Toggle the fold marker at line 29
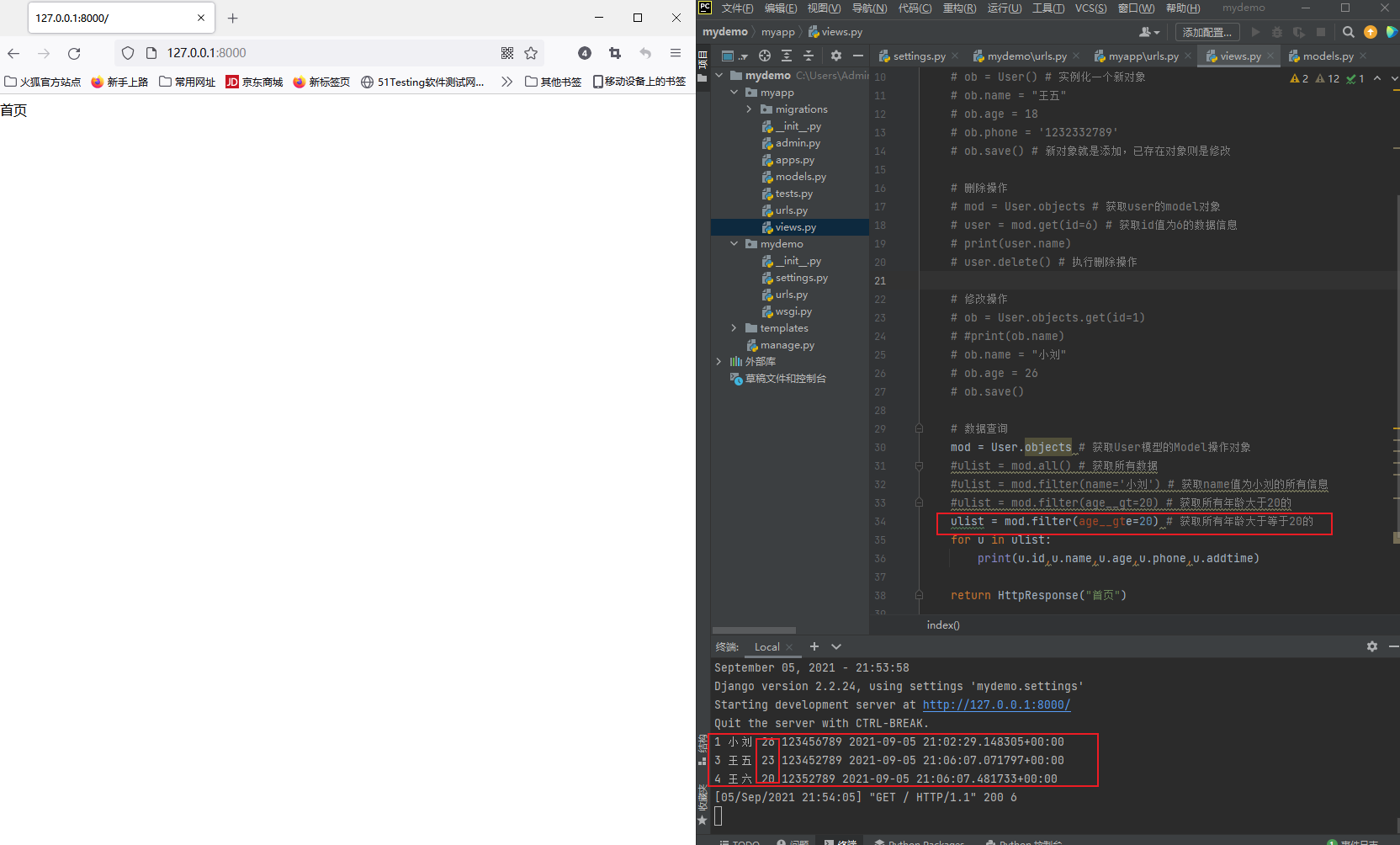This screenshot has height=845, width=1400. point(919,428)
